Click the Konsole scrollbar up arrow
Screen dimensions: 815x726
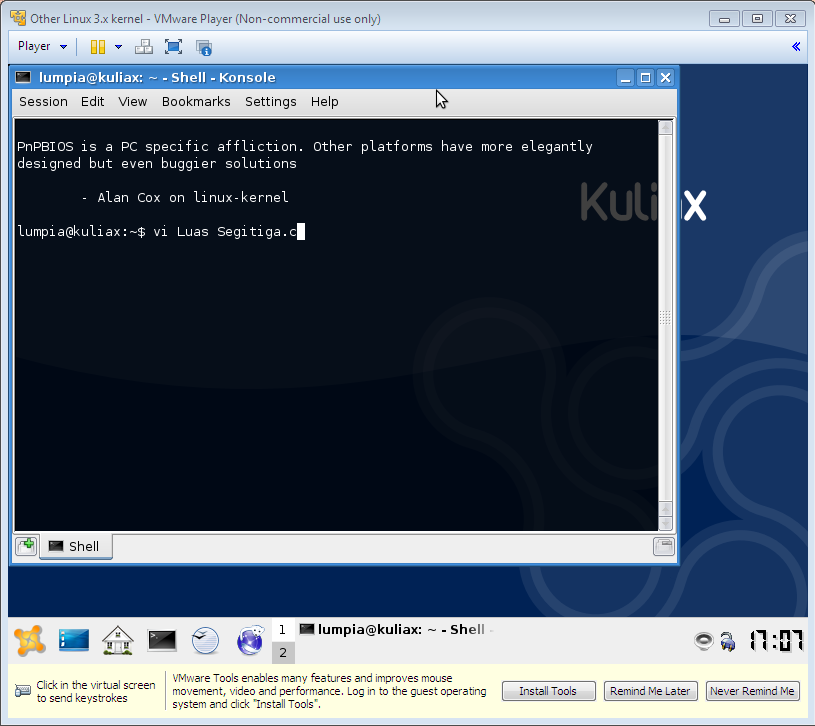click(665, 128)
